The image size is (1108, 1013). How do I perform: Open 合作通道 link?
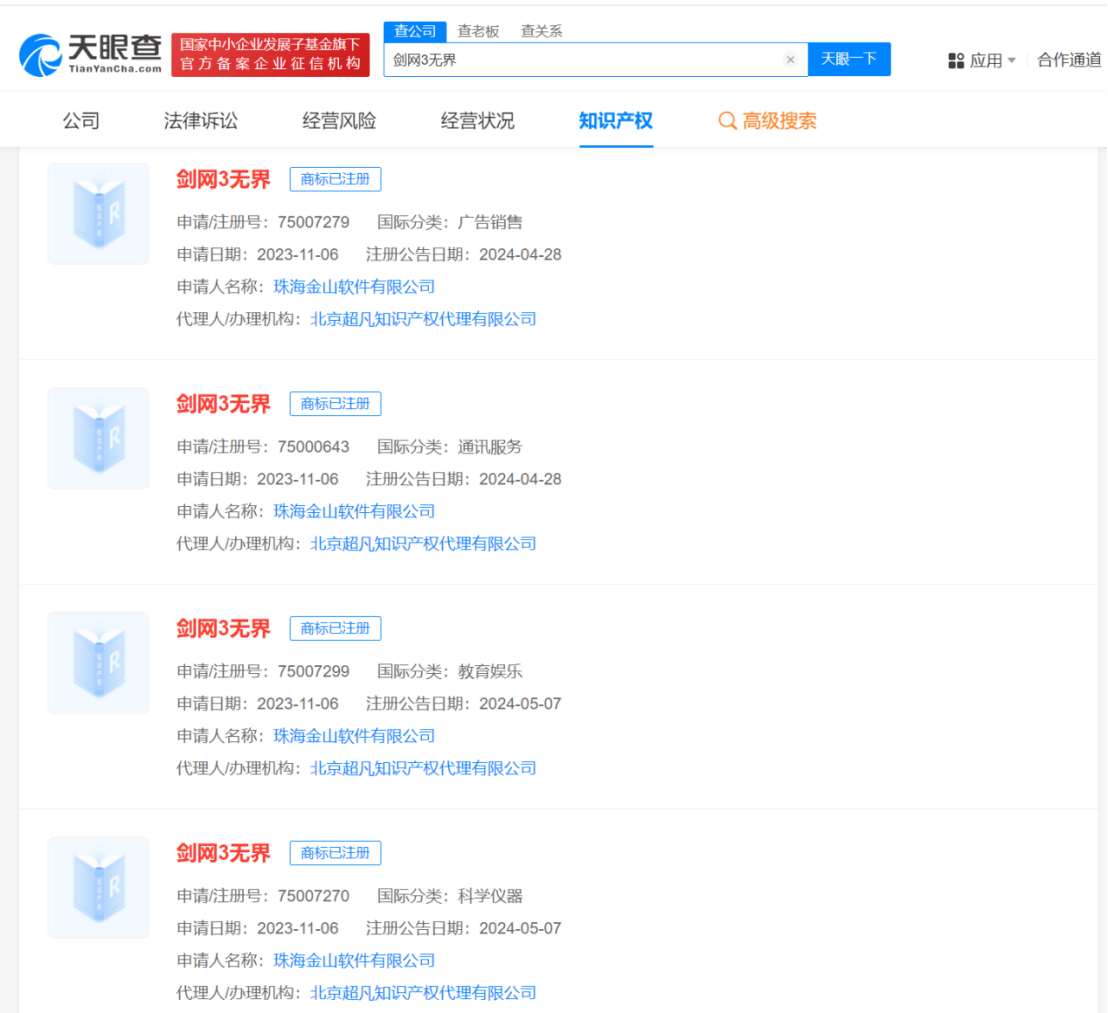point(1068,60)
